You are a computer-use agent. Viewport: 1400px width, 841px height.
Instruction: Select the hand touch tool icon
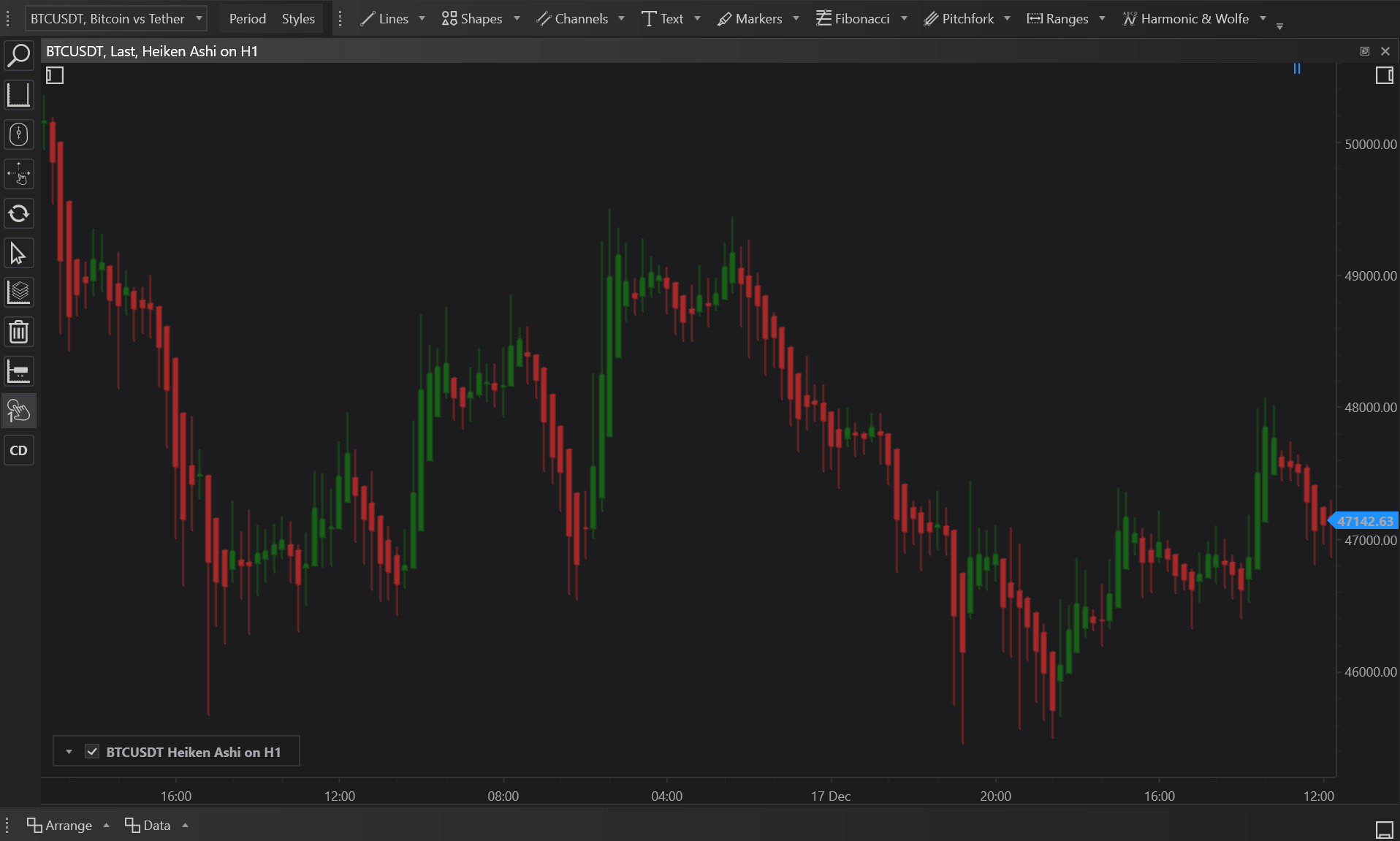[19, 411]
